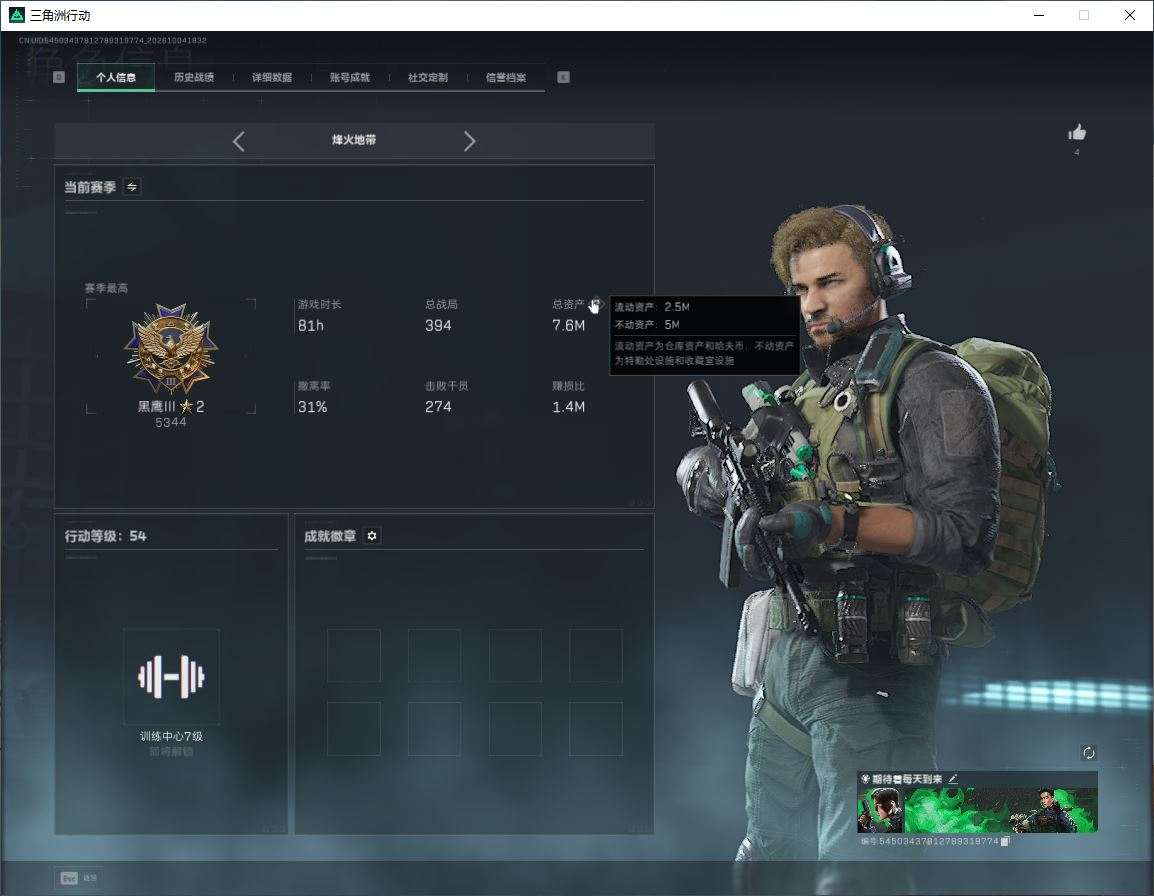Viewport: 1154px width, 896px height.
Task: Click the 撤离率 value 31%
Action: click(312, 406)
